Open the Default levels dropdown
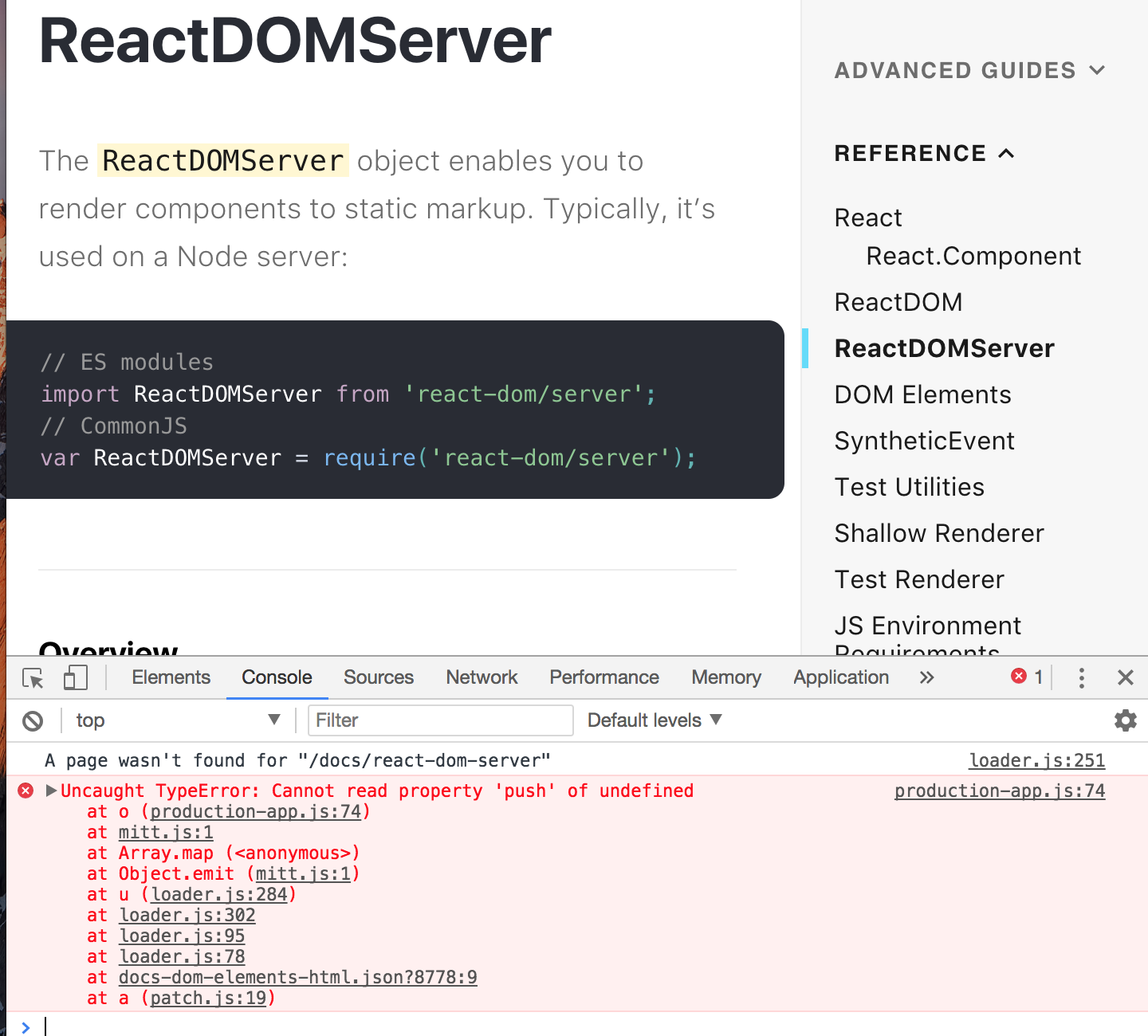The width and height of the screenshot is (1148, 1036). pos(655,720)
